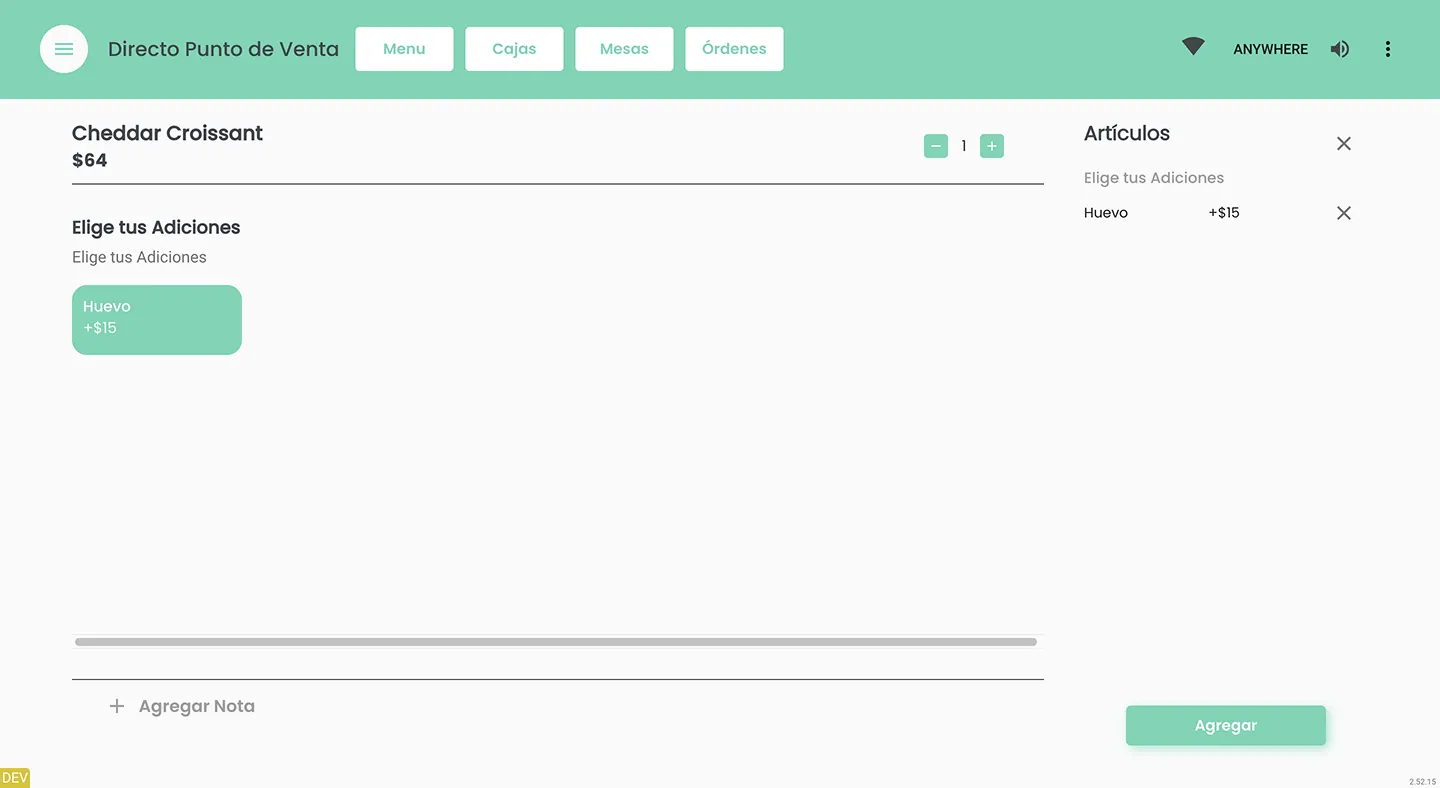Open the Menu tab
The height and width of the screenshot is (788, 1440).
404,49
